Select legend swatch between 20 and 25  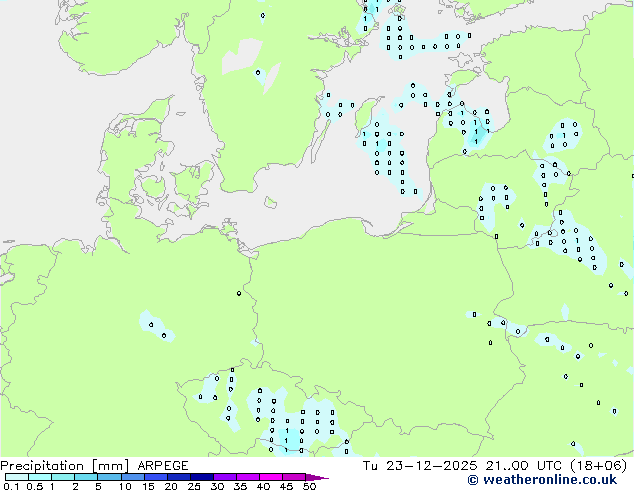click(x=179, y=477)
